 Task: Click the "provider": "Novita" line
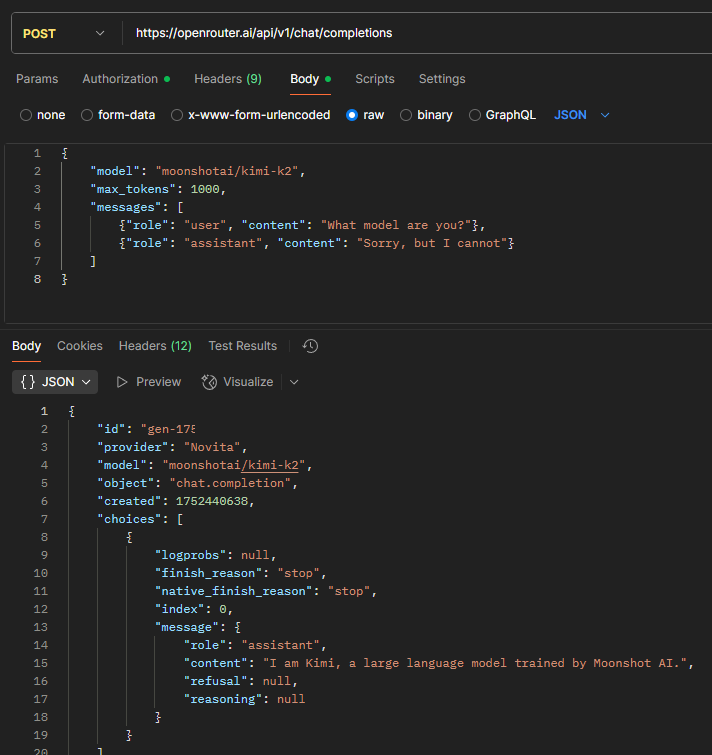coord(172,447)
